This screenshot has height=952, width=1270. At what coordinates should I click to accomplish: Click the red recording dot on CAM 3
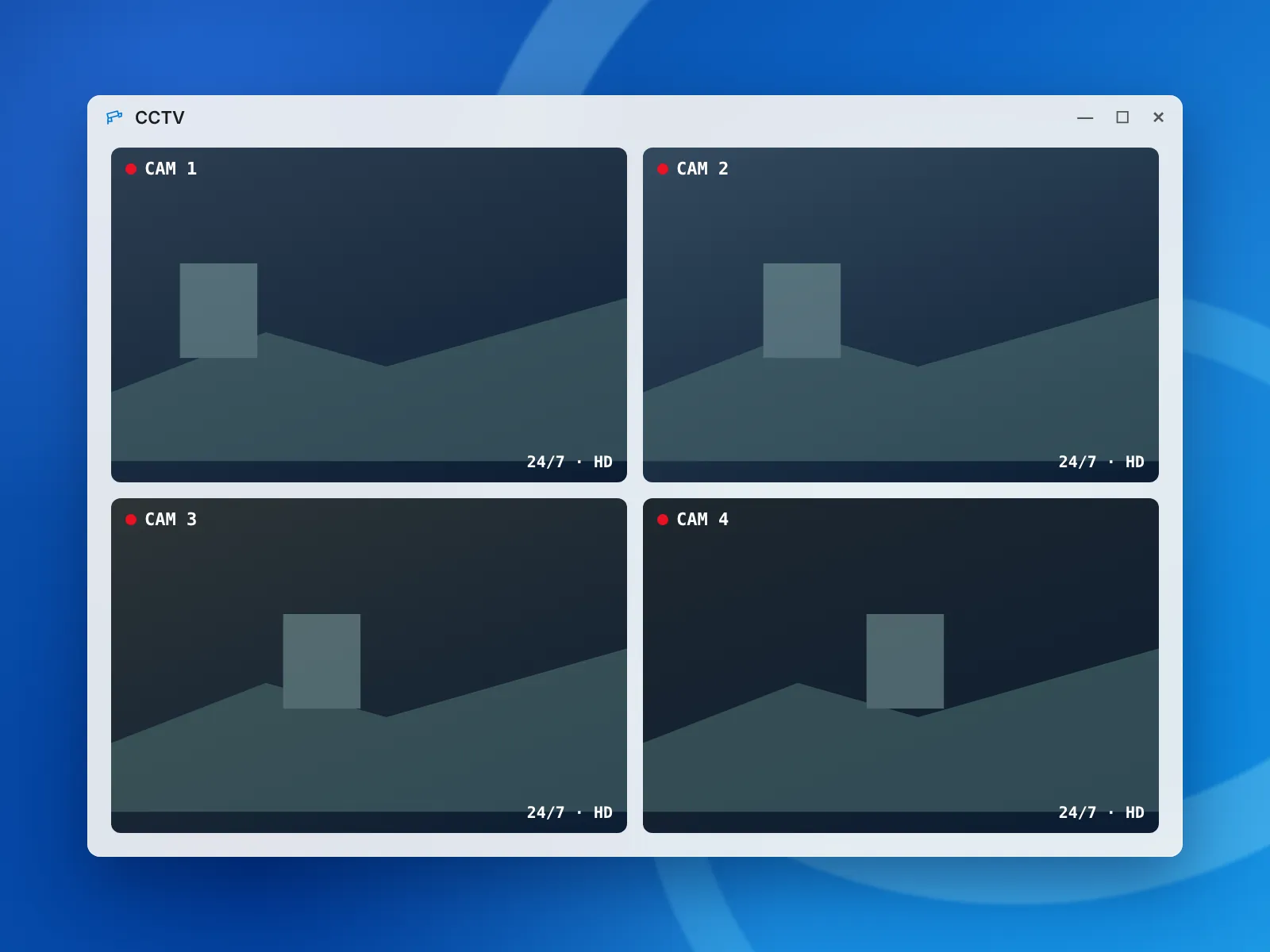(x=131, y=520)
